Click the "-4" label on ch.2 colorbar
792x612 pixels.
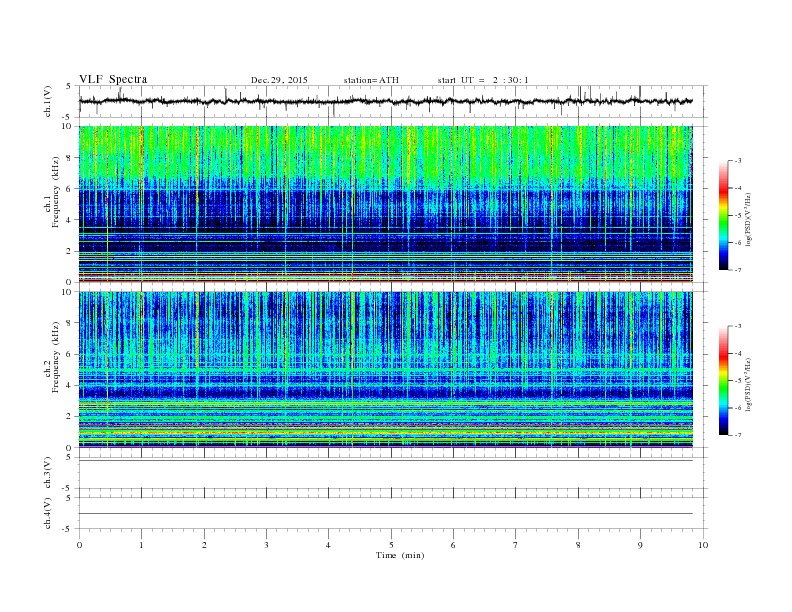click(738, 353)
